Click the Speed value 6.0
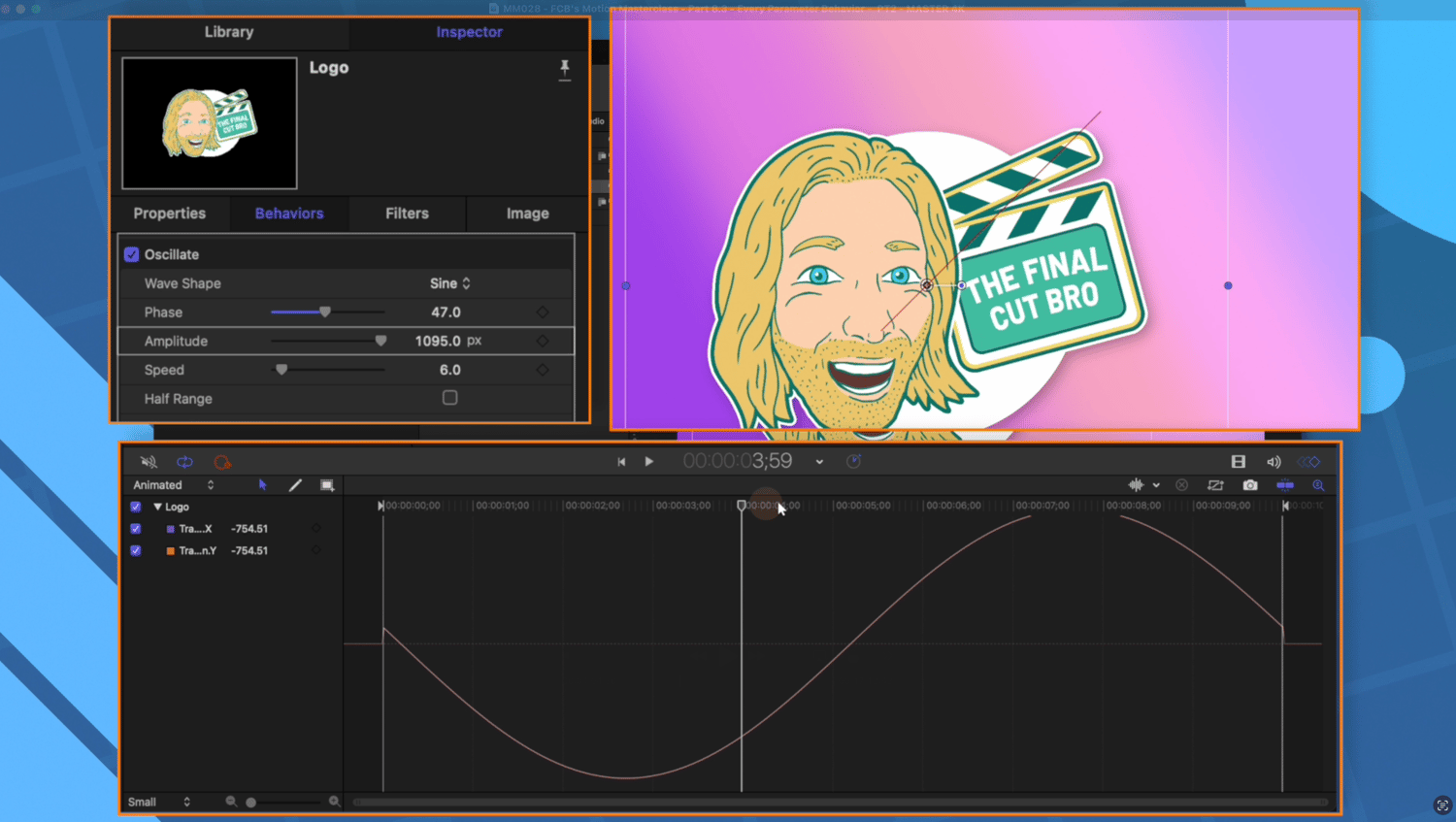The width and height of the screenshot is (1456, 822). click(449, 370)
